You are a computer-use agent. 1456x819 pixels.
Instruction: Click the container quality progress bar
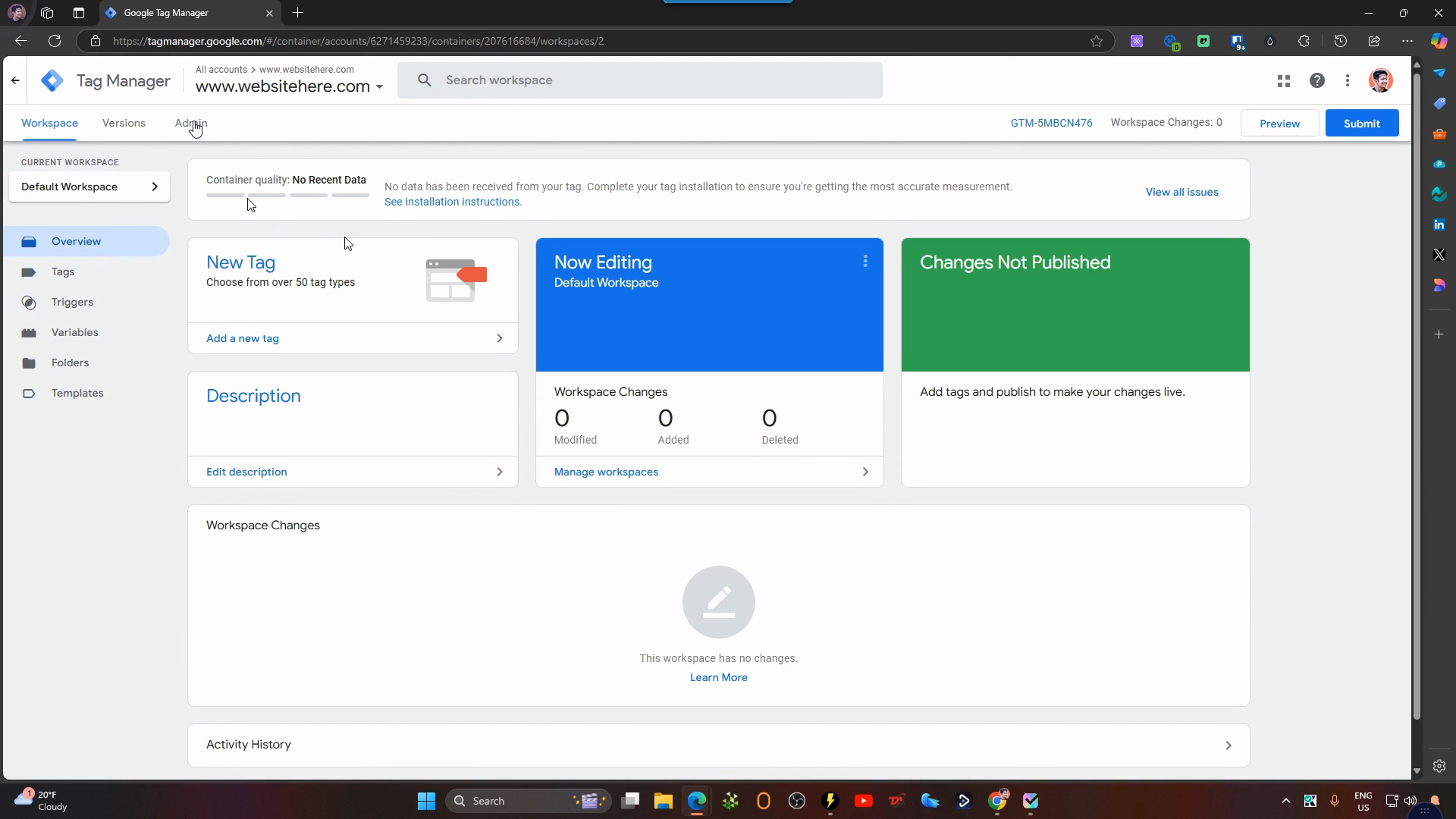pos(287,195)
